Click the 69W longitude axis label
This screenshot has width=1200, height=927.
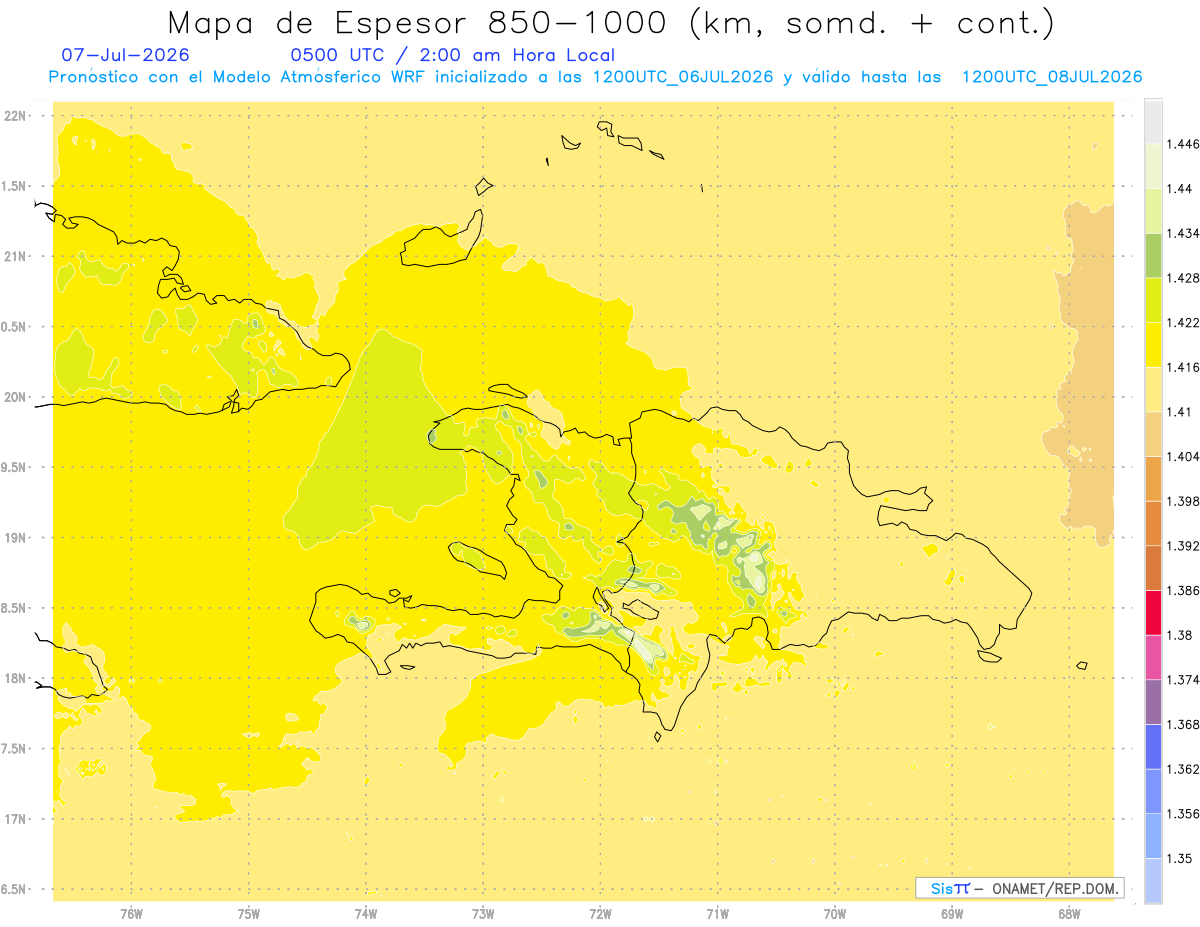click(x=951, y=913)
